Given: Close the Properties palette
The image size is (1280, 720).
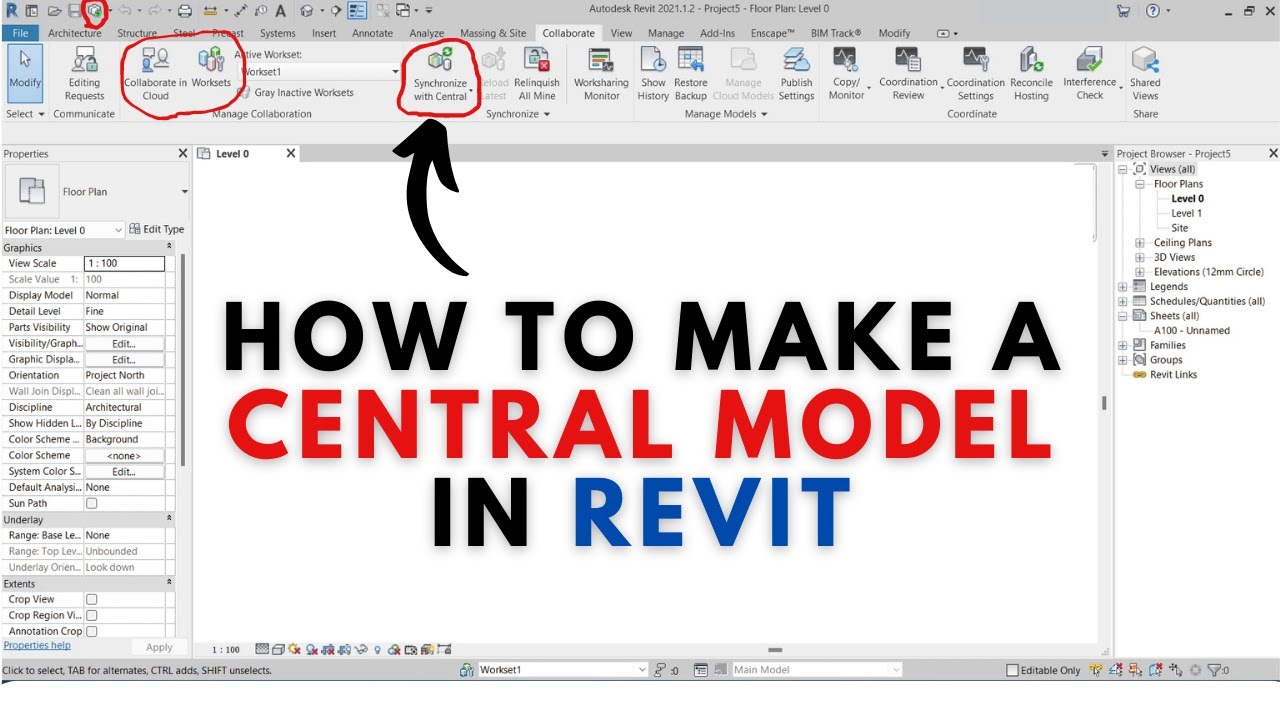Looking at the screenshot, I should (x=183, y=153).
